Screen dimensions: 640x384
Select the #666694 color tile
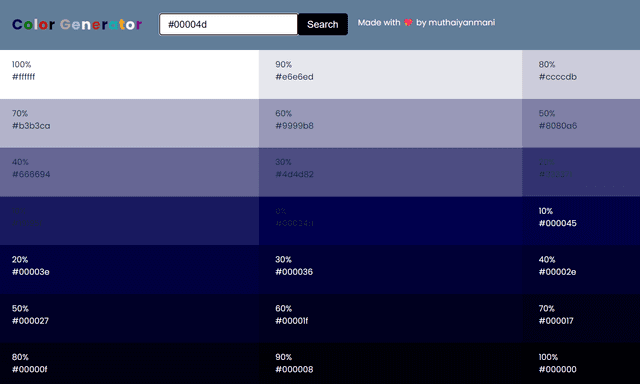(129, 172)
